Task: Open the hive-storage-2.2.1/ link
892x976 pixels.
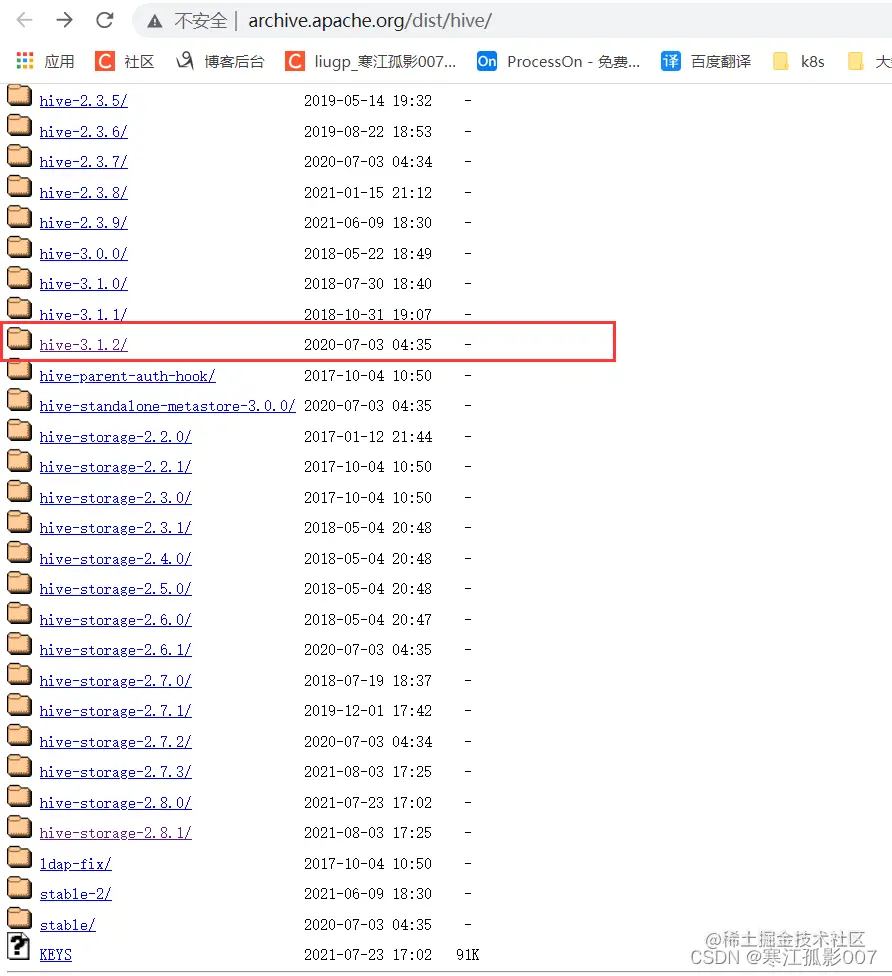Action: click(116, 467)
